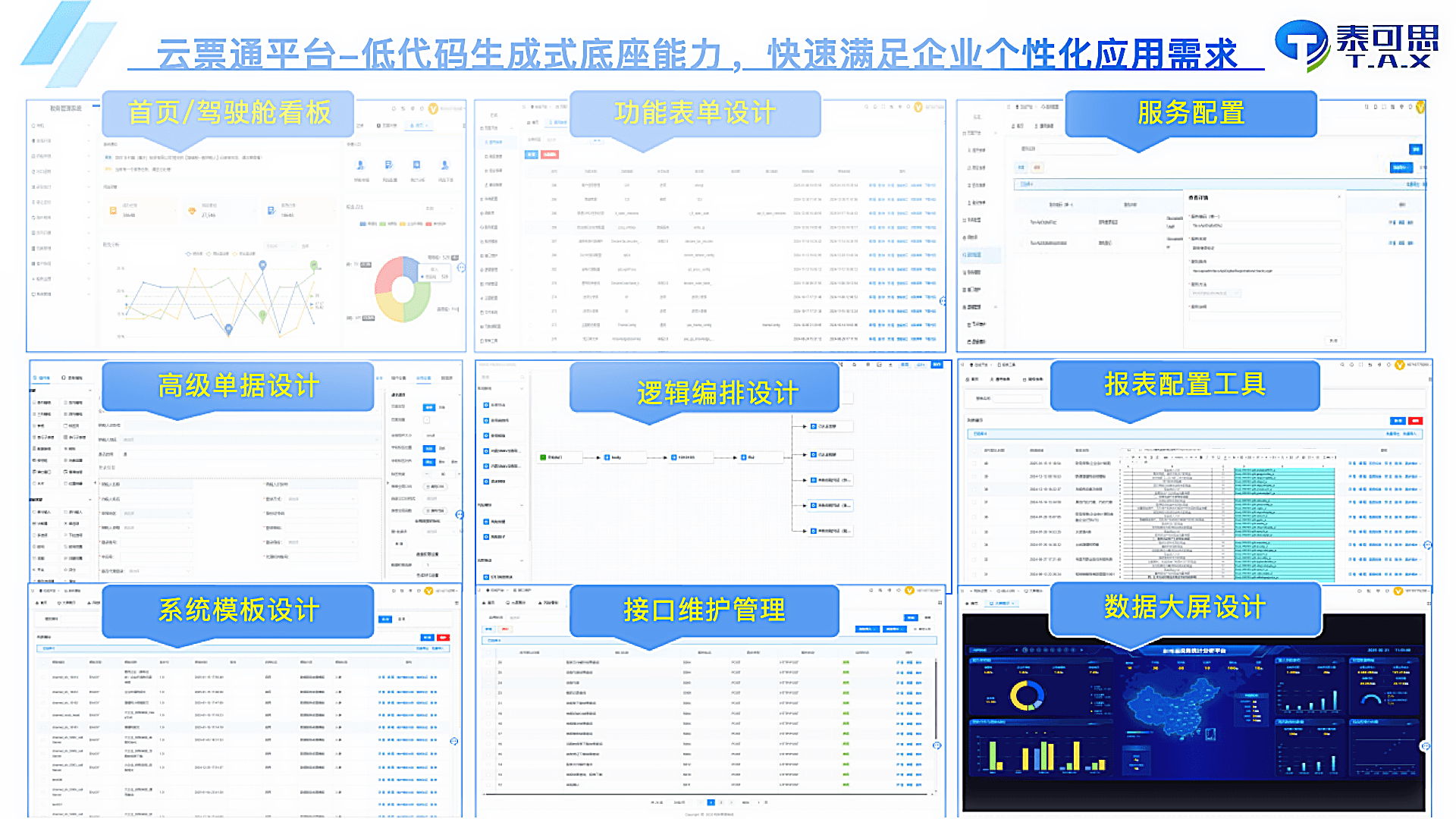
Task: Toggle the blue legend item above the donut chart
Action: point(363,224)
